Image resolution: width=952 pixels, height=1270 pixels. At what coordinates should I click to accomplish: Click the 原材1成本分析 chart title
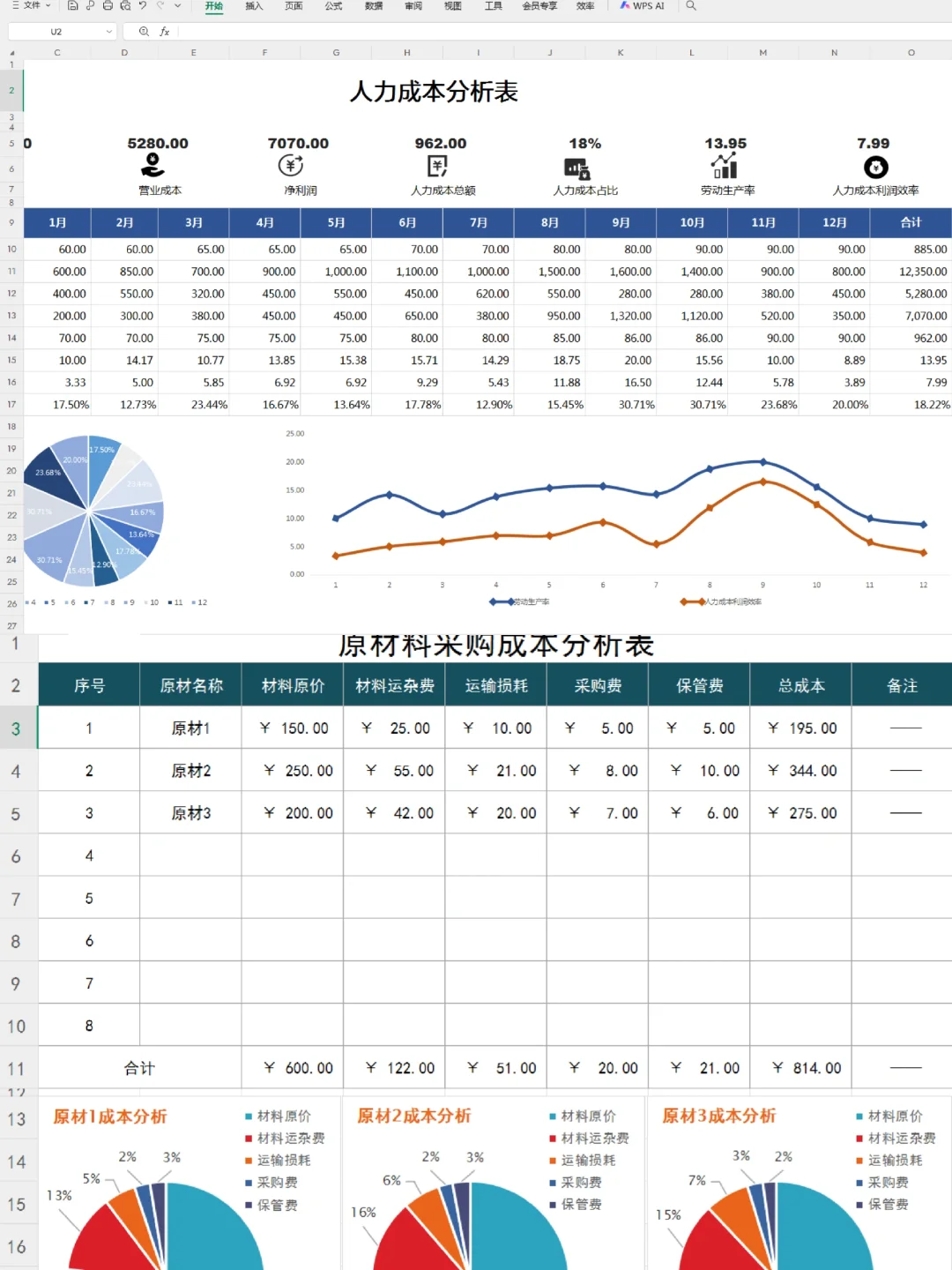(109, 1117)
